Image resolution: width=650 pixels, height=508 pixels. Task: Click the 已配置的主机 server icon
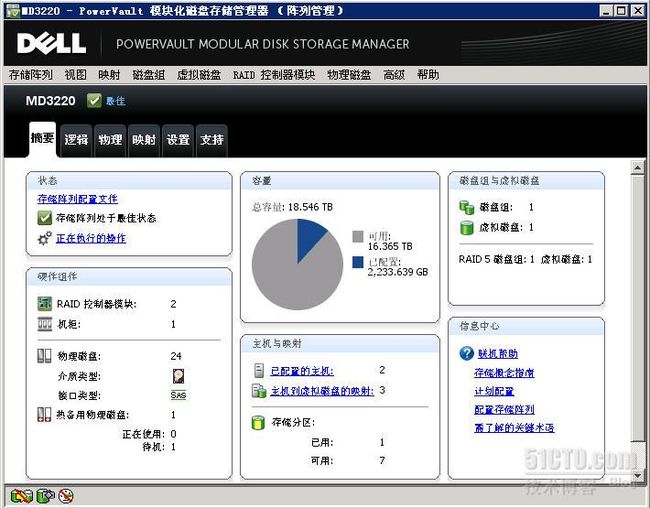pyautogui.click(x=259, y=370)
